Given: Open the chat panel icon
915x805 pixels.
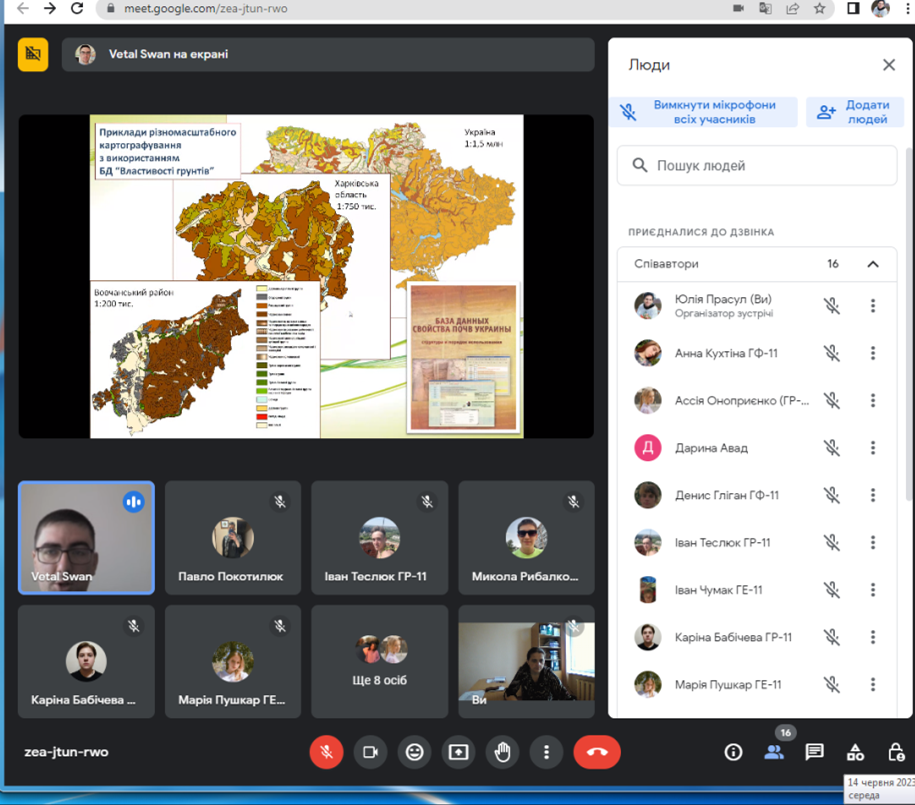Looking at the screenshot, I should coord(814,752).
